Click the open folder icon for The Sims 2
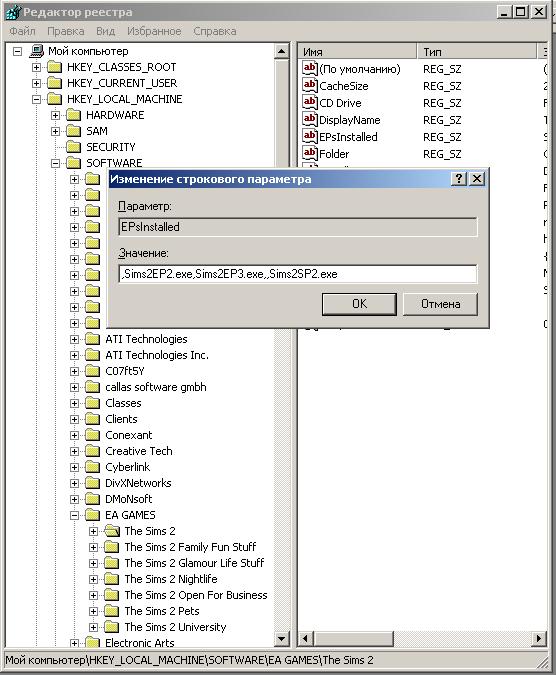Image resolution: width=556 pixels, height=675 pixels. tap(112, 531)
